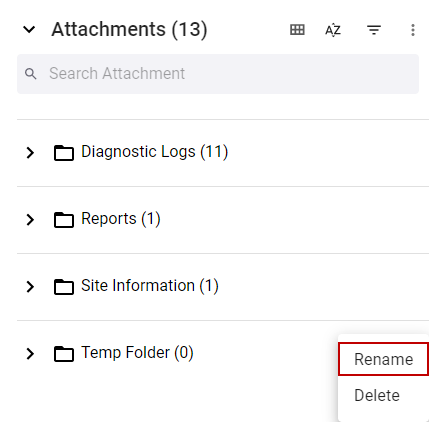Select the Diagnostic Logs (11) label

155,152
